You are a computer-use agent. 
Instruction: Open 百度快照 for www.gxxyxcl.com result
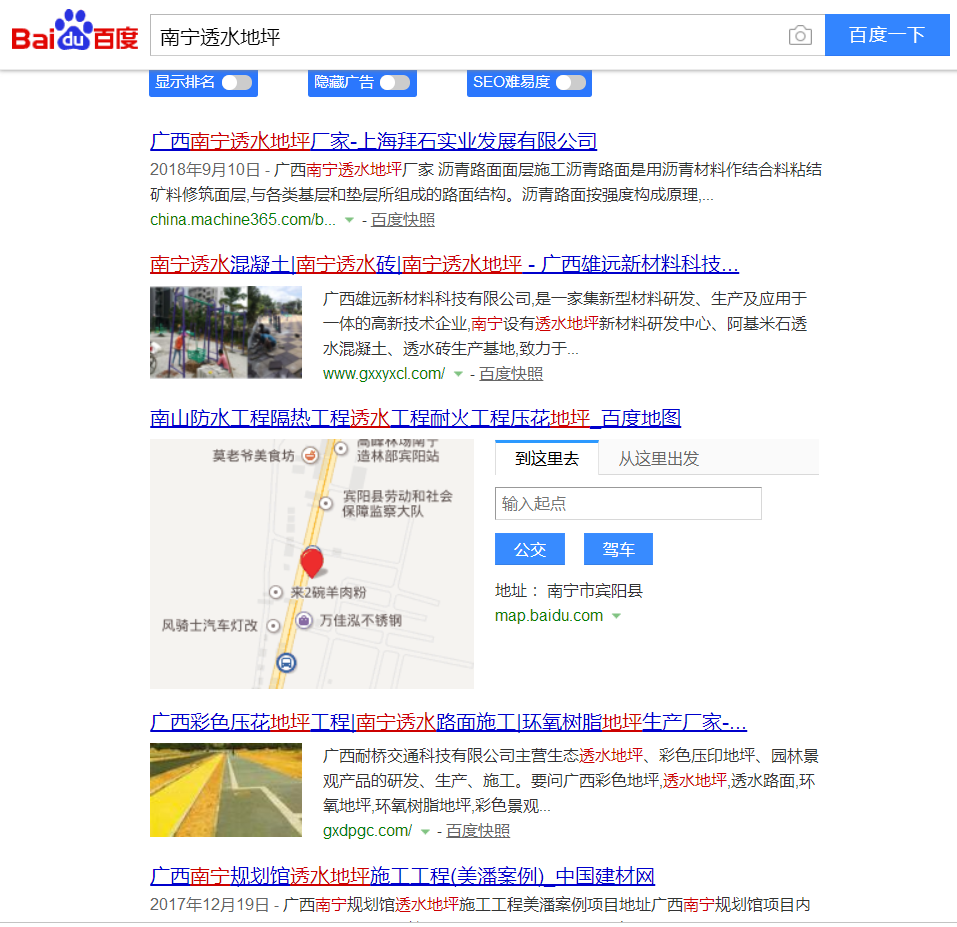coord(511,374)
